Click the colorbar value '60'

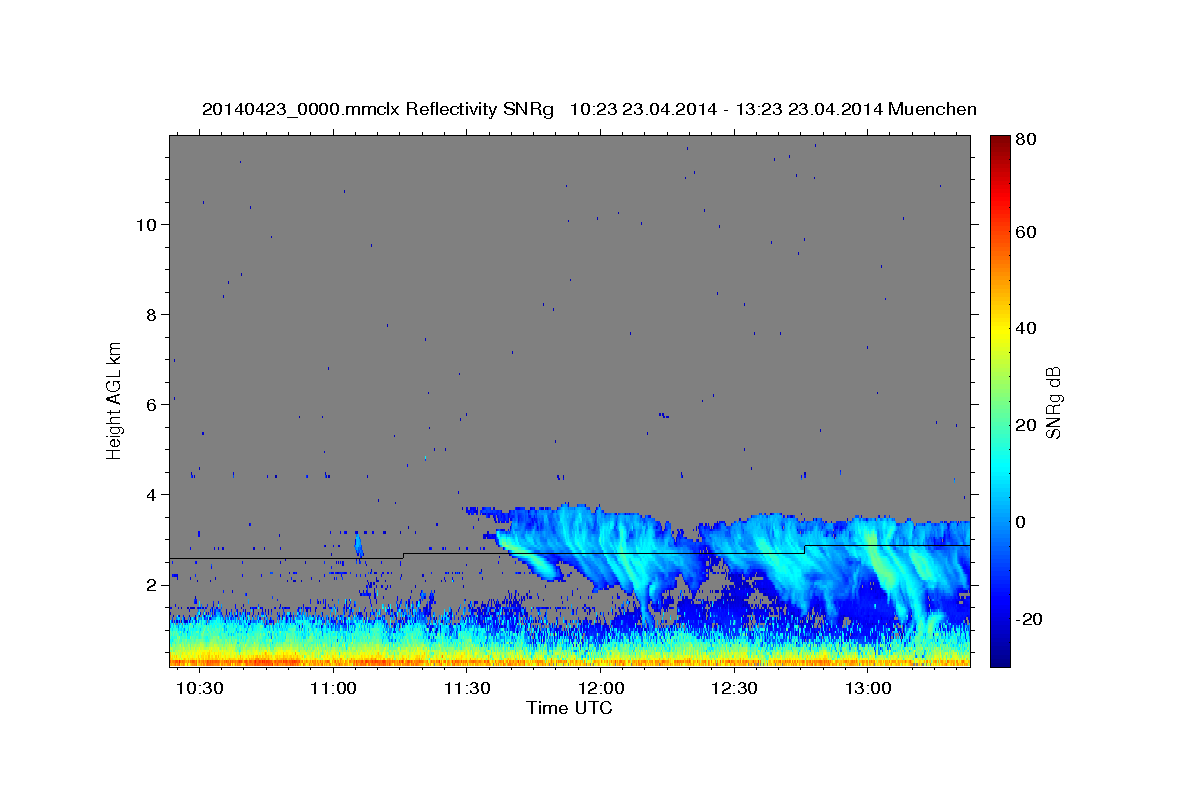coord(1028,232)
